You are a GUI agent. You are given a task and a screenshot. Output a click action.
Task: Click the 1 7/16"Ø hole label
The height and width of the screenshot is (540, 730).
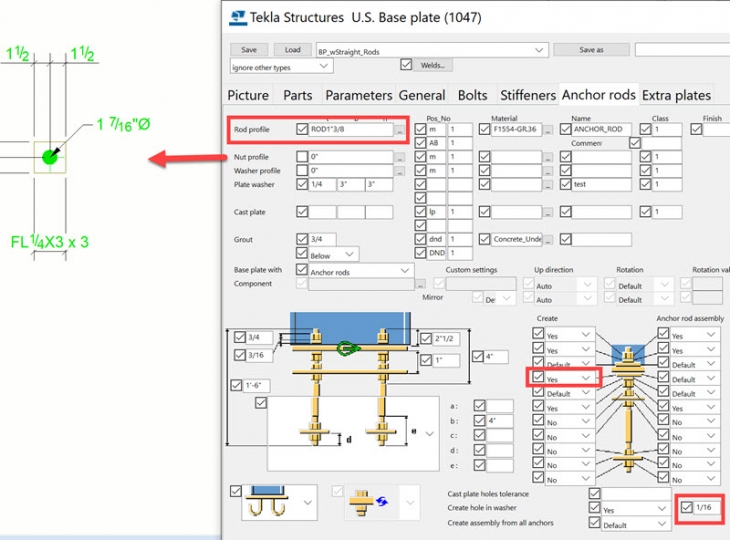(123, 124)
